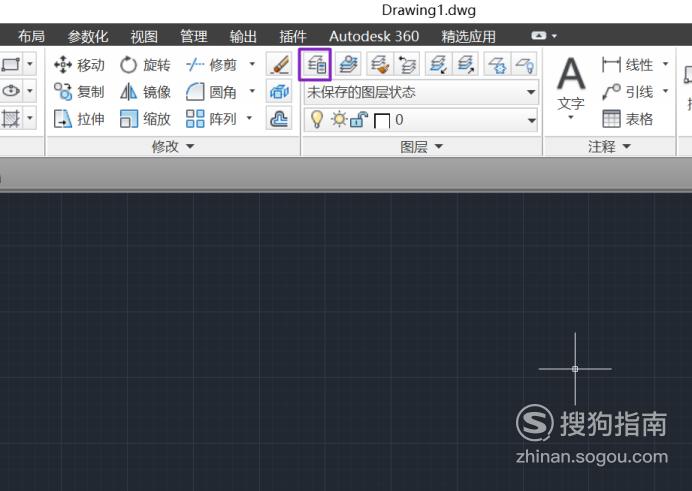Switch to the 输出 ribbon tab

(243, 36)
